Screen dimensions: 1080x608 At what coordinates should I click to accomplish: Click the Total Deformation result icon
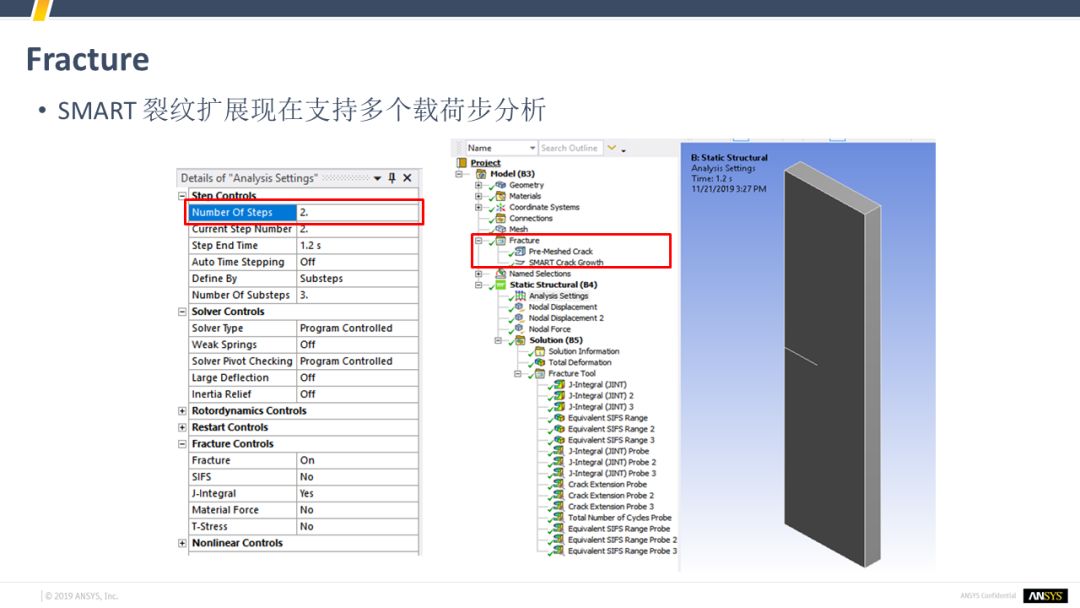[540, 362]
